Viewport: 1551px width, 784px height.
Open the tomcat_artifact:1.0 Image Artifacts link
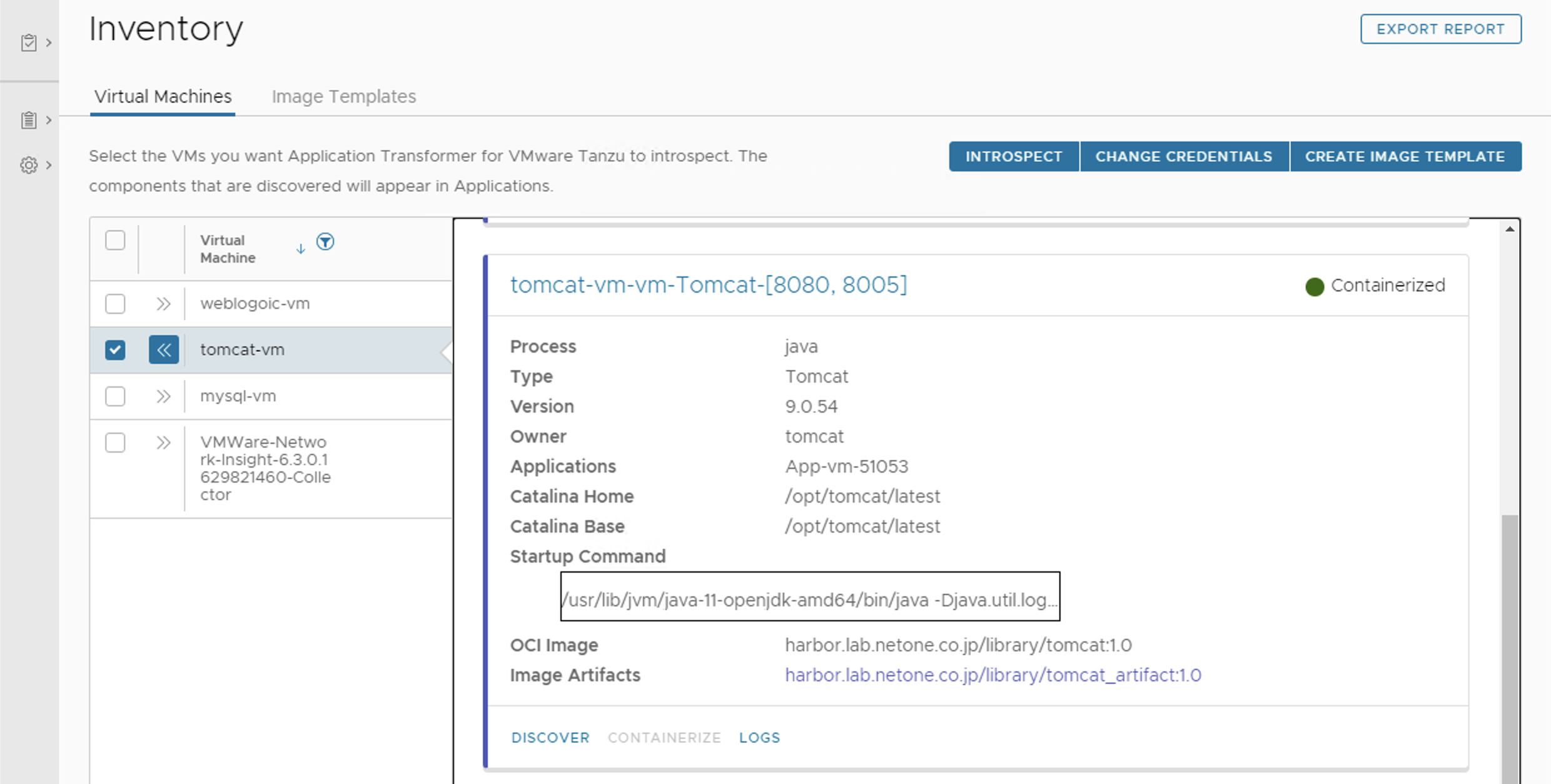[993, 675]
